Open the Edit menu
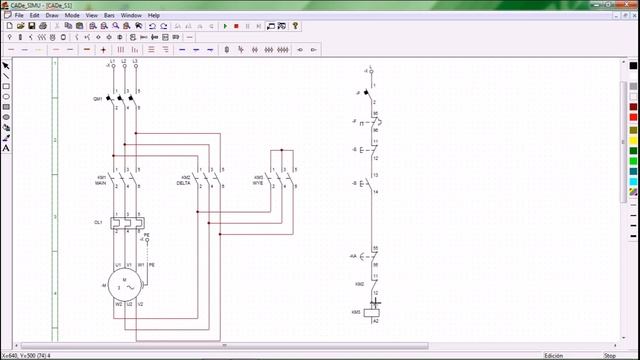This screenshot has width=640, height=360. click(x=34, y=16)
